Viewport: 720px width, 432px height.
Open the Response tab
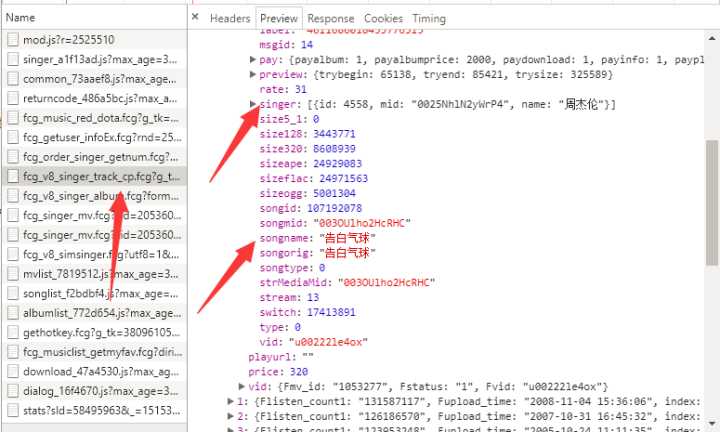click(331, 18)
